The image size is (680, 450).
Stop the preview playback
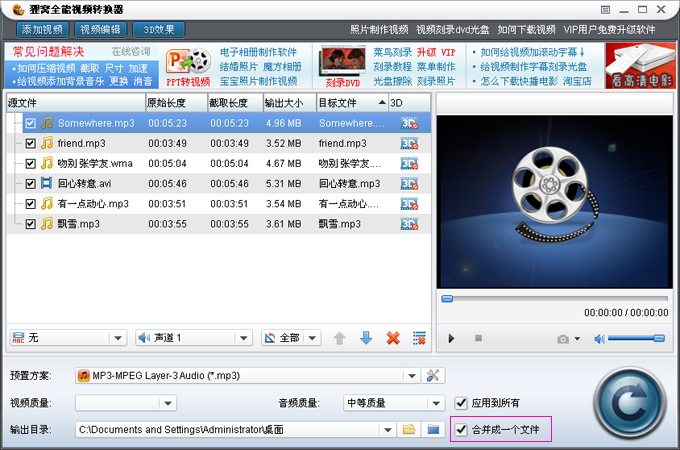click(x=478, y=338)
